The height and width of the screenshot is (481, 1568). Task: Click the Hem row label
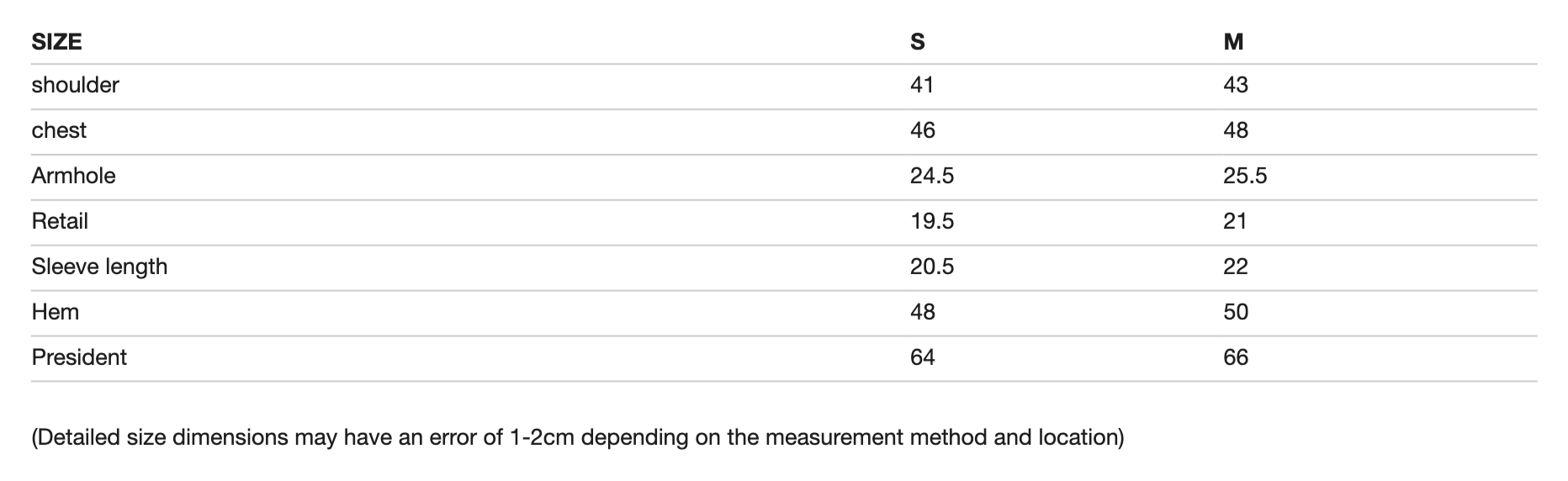coord(56,312)
